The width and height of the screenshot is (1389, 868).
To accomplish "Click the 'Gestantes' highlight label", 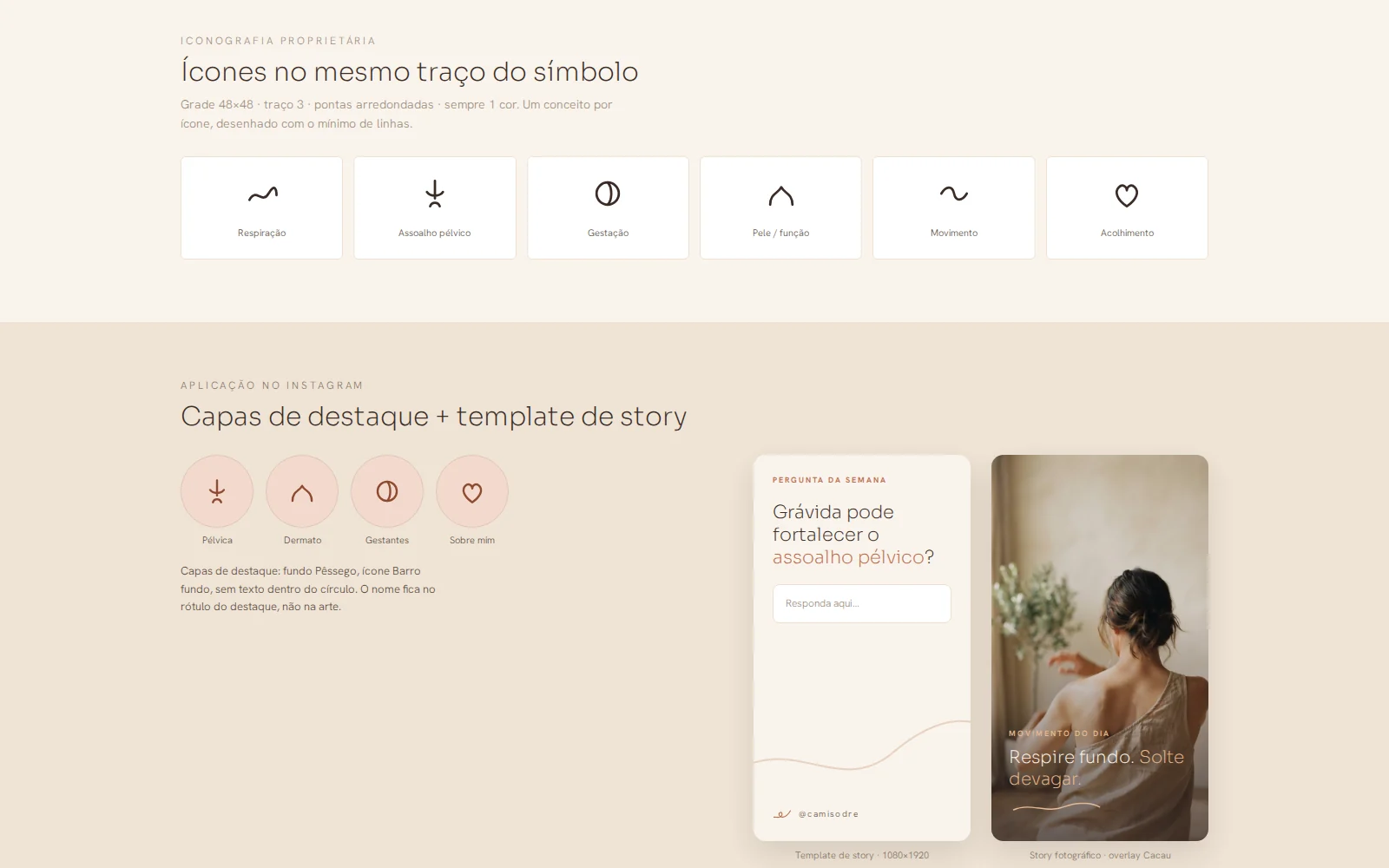I will [x=387, y=540].
